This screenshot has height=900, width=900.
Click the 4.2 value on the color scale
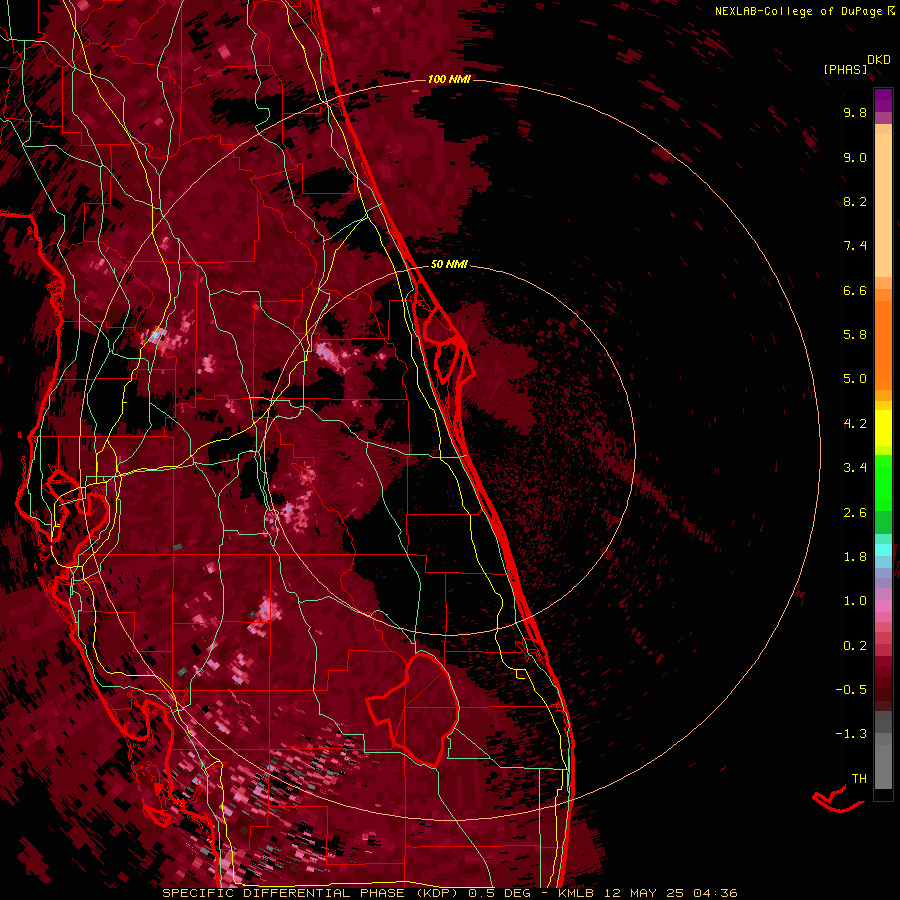click(x=855, y=424)
